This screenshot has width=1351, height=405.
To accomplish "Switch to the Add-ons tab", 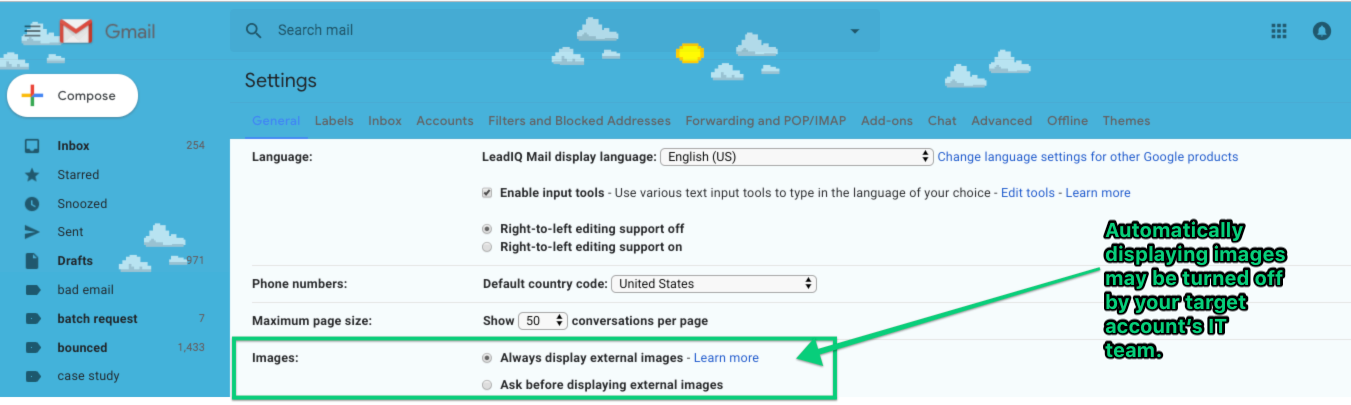I will (x=887, y=121).
